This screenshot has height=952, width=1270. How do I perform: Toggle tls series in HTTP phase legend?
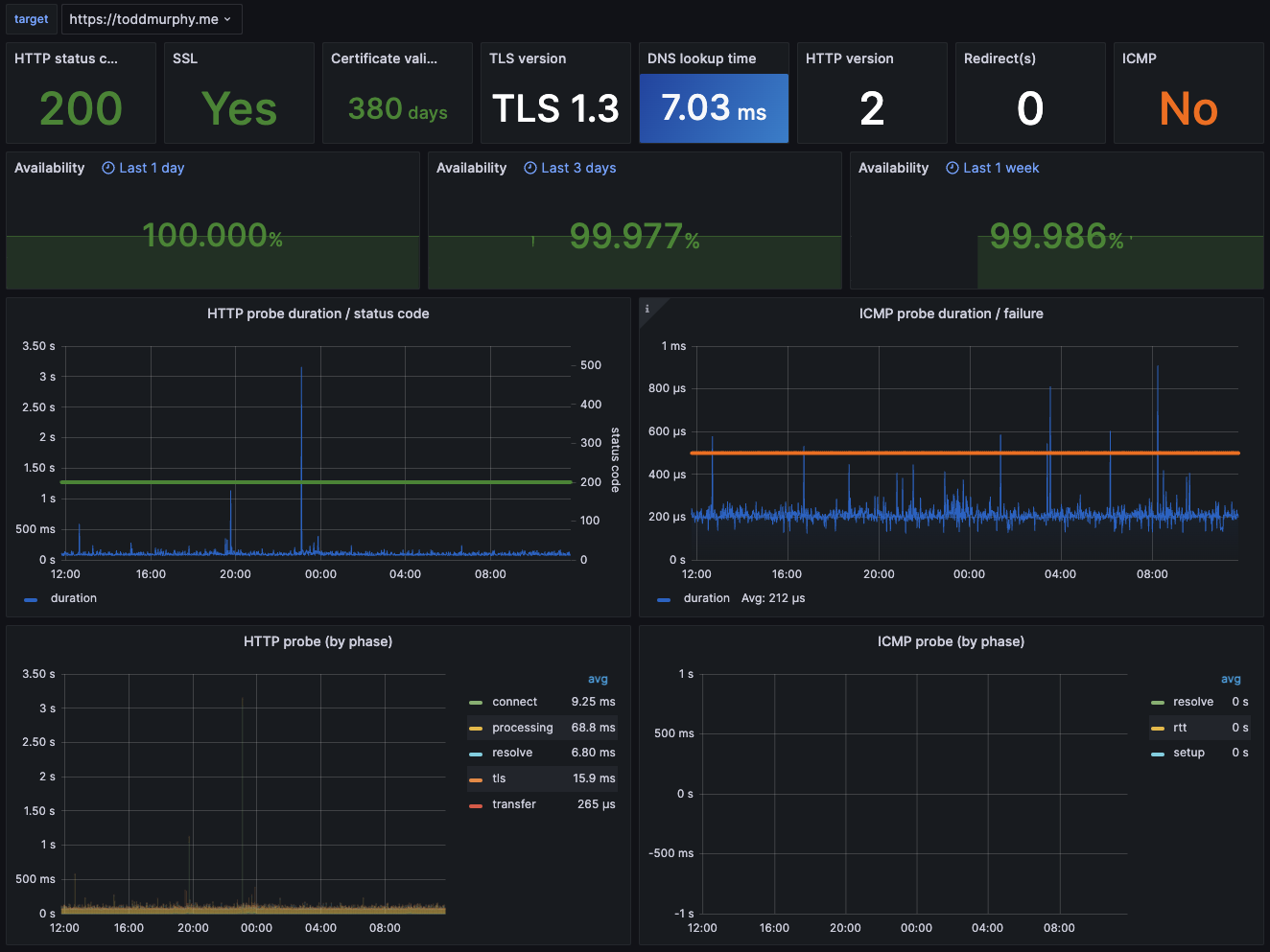tap(499, 778)
